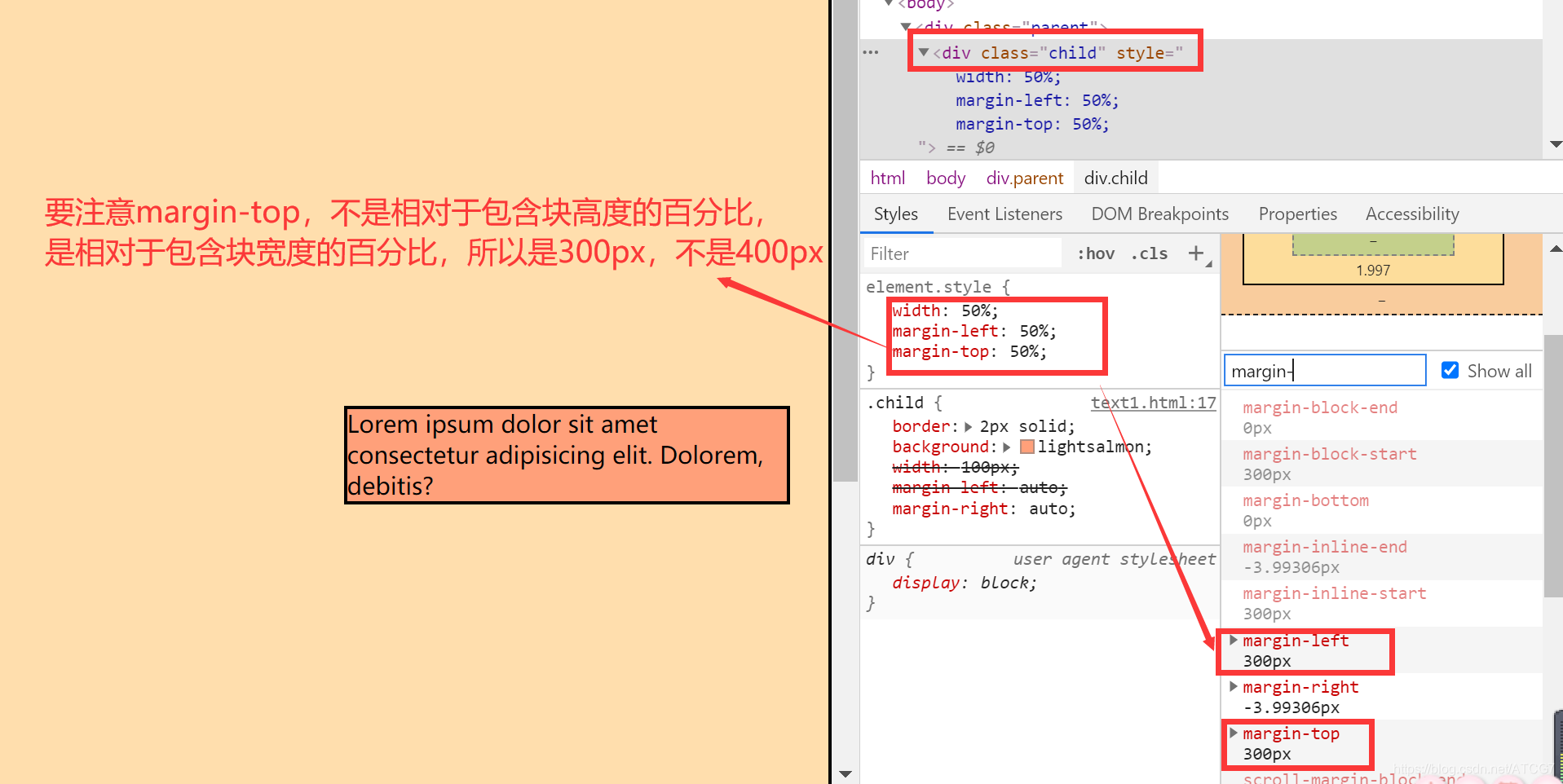Open the Event Listeners tab
The height and width of the screenshot is (784, 1563).
pyautogui.click(x=1004, y=214)
